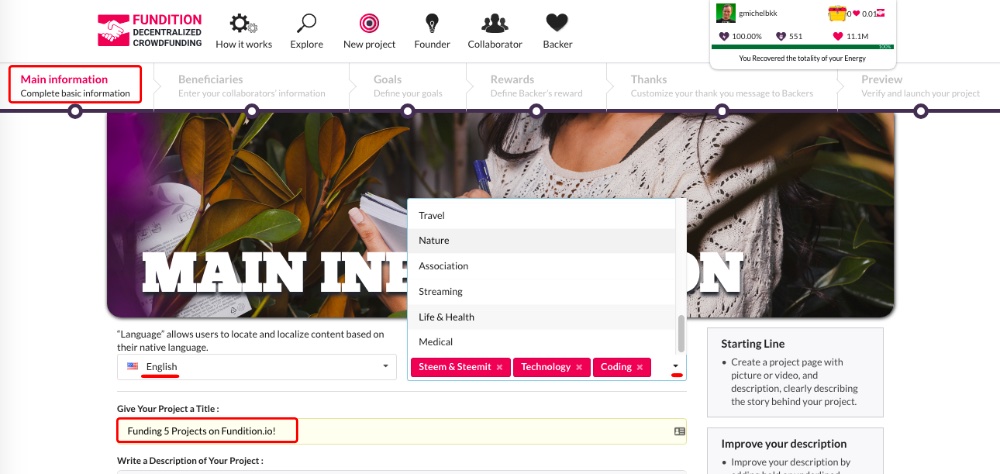1000x474 pixels.
Task: Select Nature from the category list
Action: point(541,241)
